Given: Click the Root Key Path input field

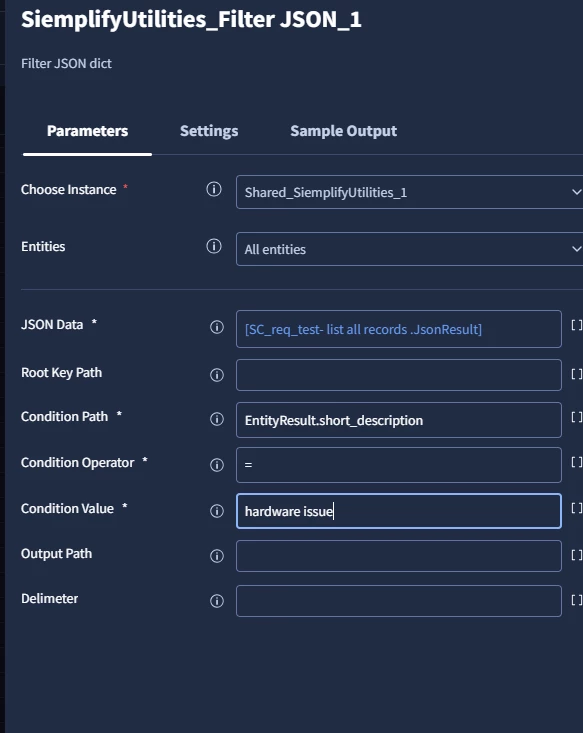Looking at the screenshot, I should (399, 375).
